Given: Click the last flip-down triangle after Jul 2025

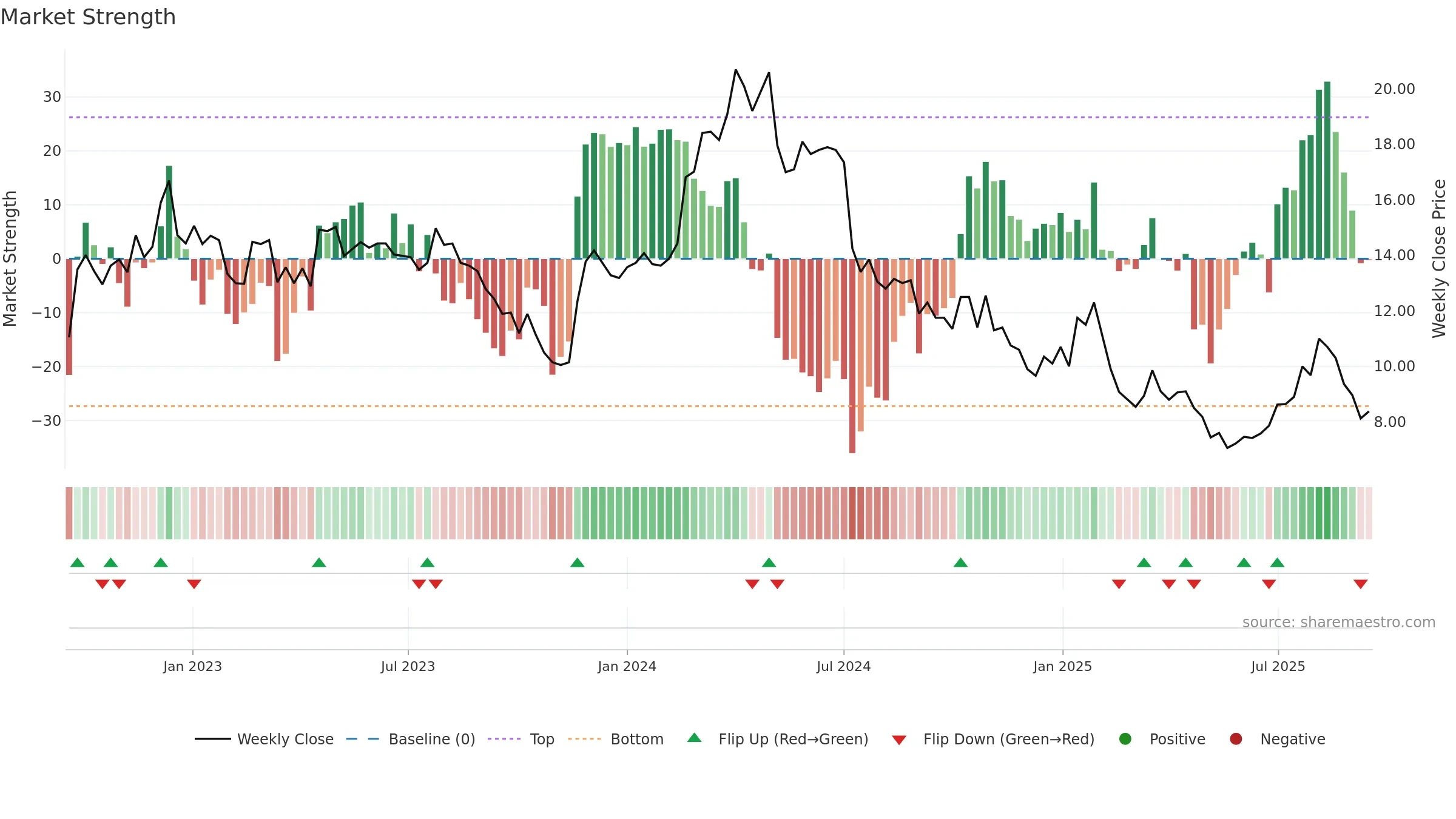Looking at the screenshot, I should 1360,584.
